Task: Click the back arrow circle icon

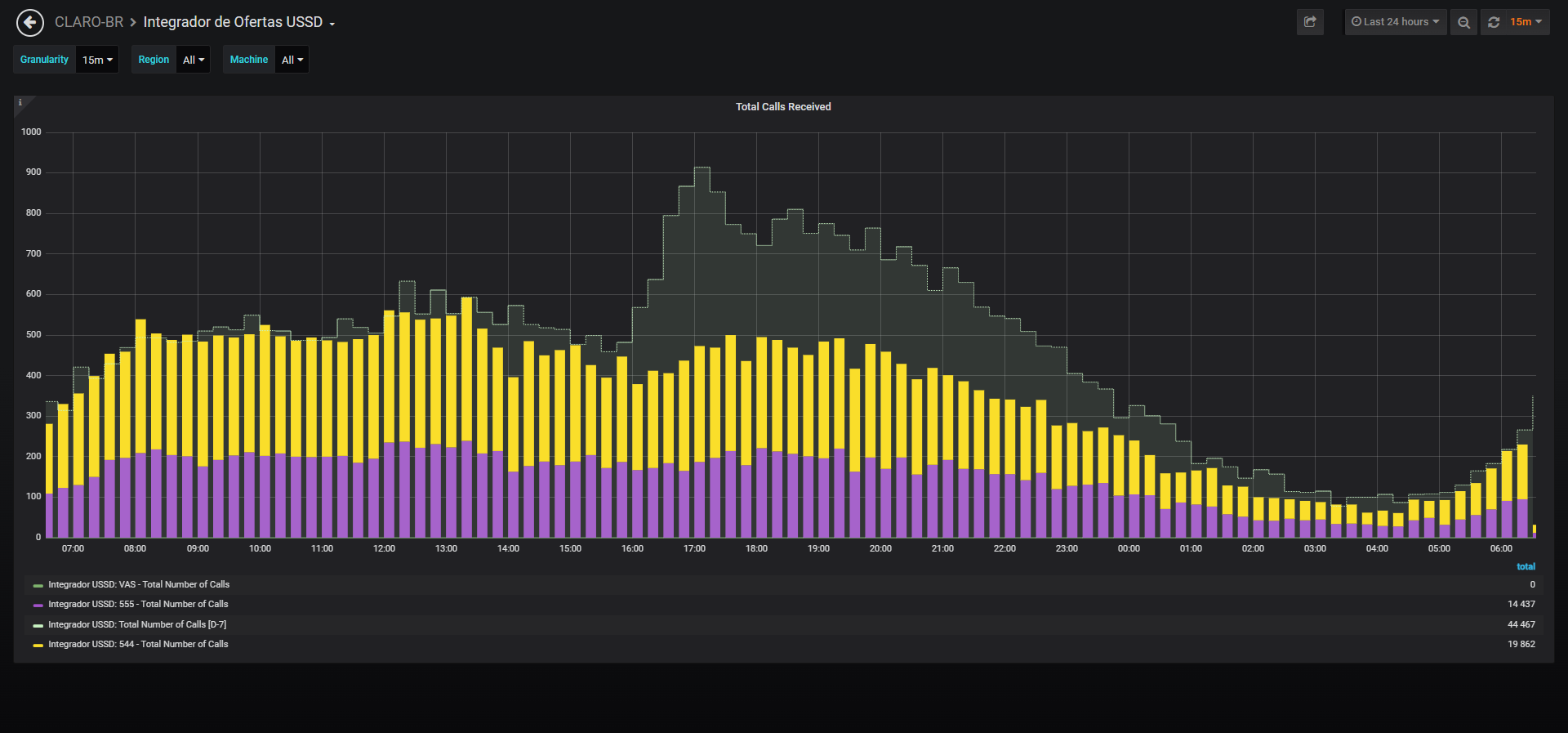Action: tap(30, 22)
